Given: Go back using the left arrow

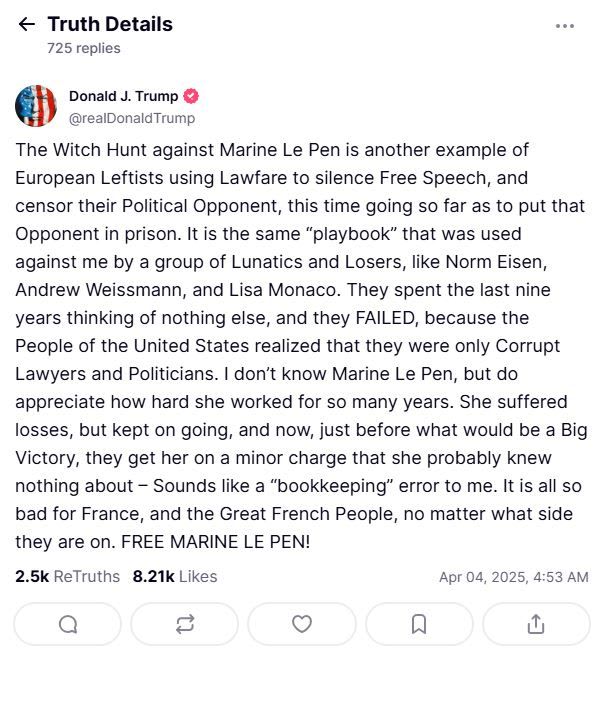Looking at the screenshot, I should click(x=27, y=24).
